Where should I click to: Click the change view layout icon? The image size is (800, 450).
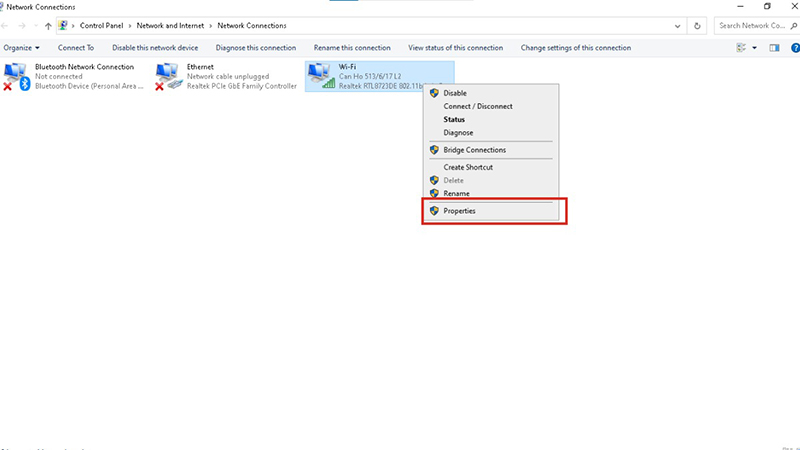[x=742, y=47]
